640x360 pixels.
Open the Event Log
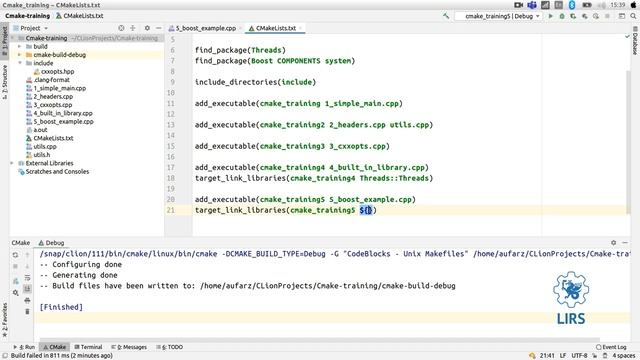(611, 347)
